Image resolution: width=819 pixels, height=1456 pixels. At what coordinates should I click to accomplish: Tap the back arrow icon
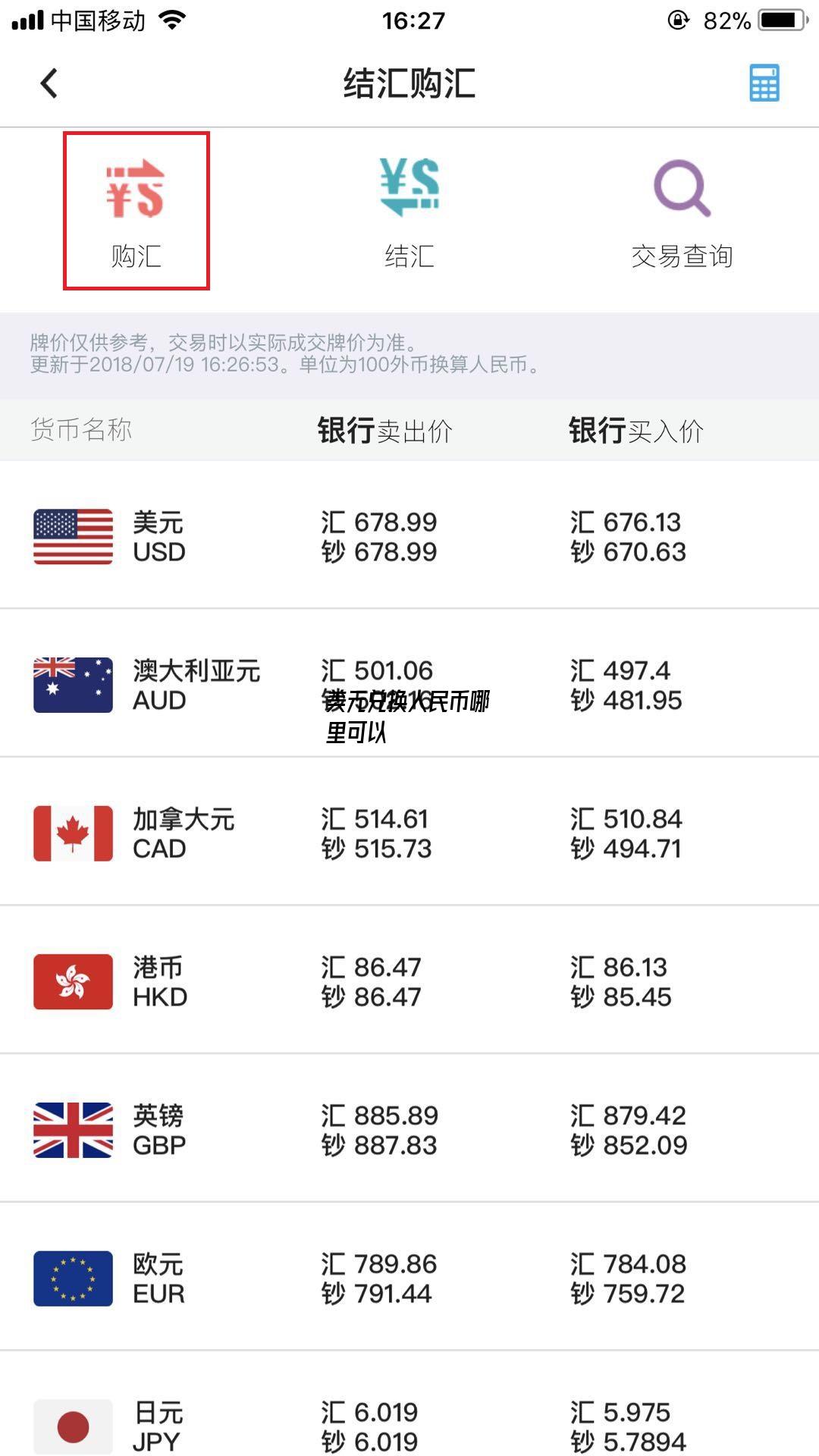[x=49, y=83]
